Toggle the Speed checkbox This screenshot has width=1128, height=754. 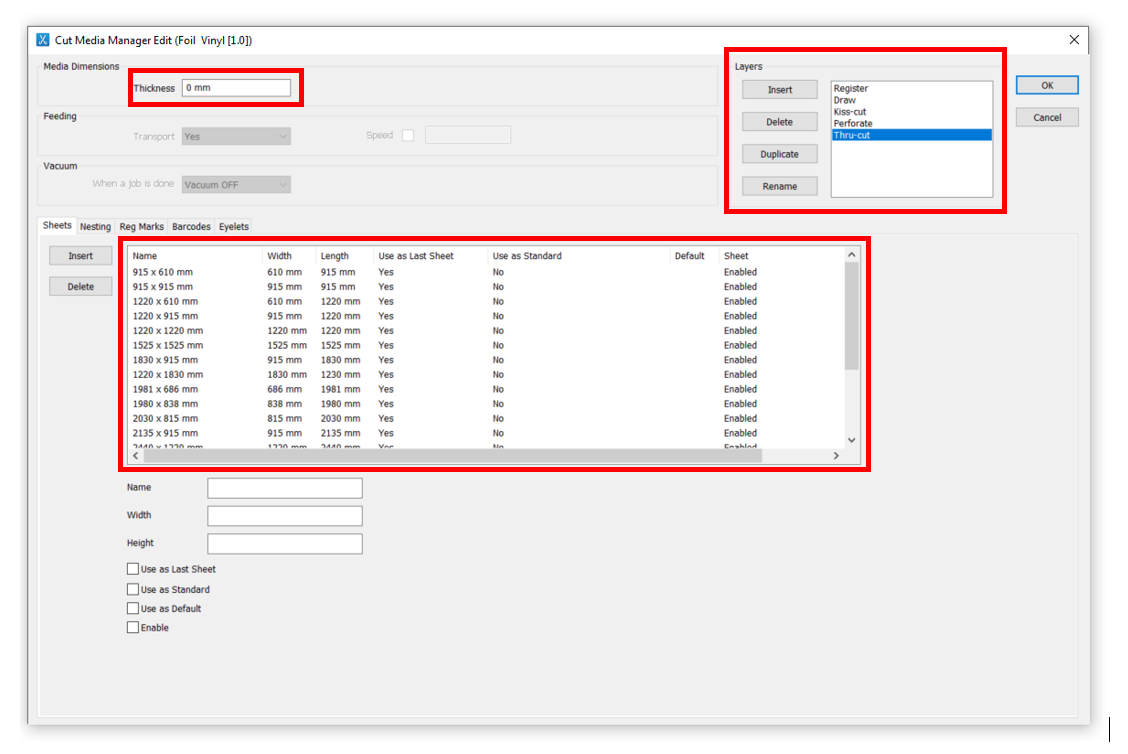408,135
